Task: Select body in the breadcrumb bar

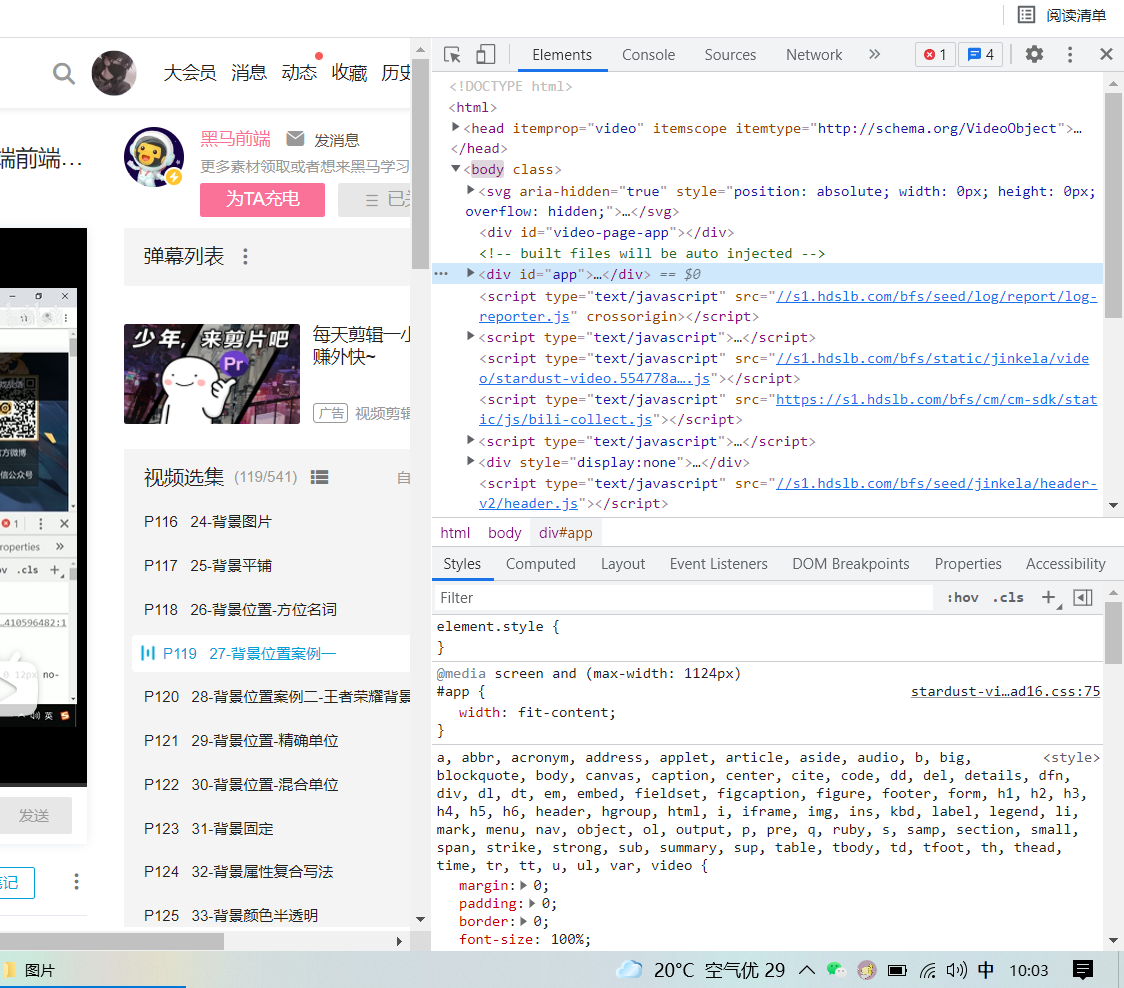Action: click(505, 533)
